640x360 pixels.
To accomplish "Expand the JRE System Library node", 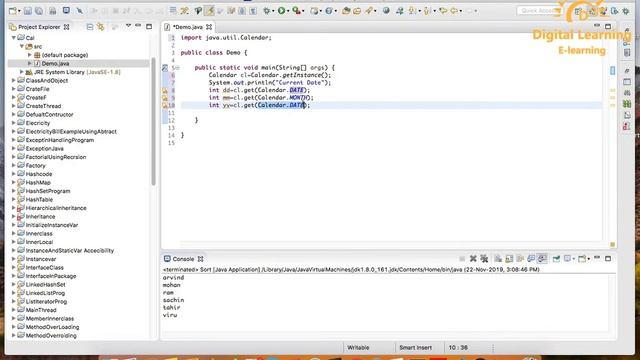I will coord(22,72).
